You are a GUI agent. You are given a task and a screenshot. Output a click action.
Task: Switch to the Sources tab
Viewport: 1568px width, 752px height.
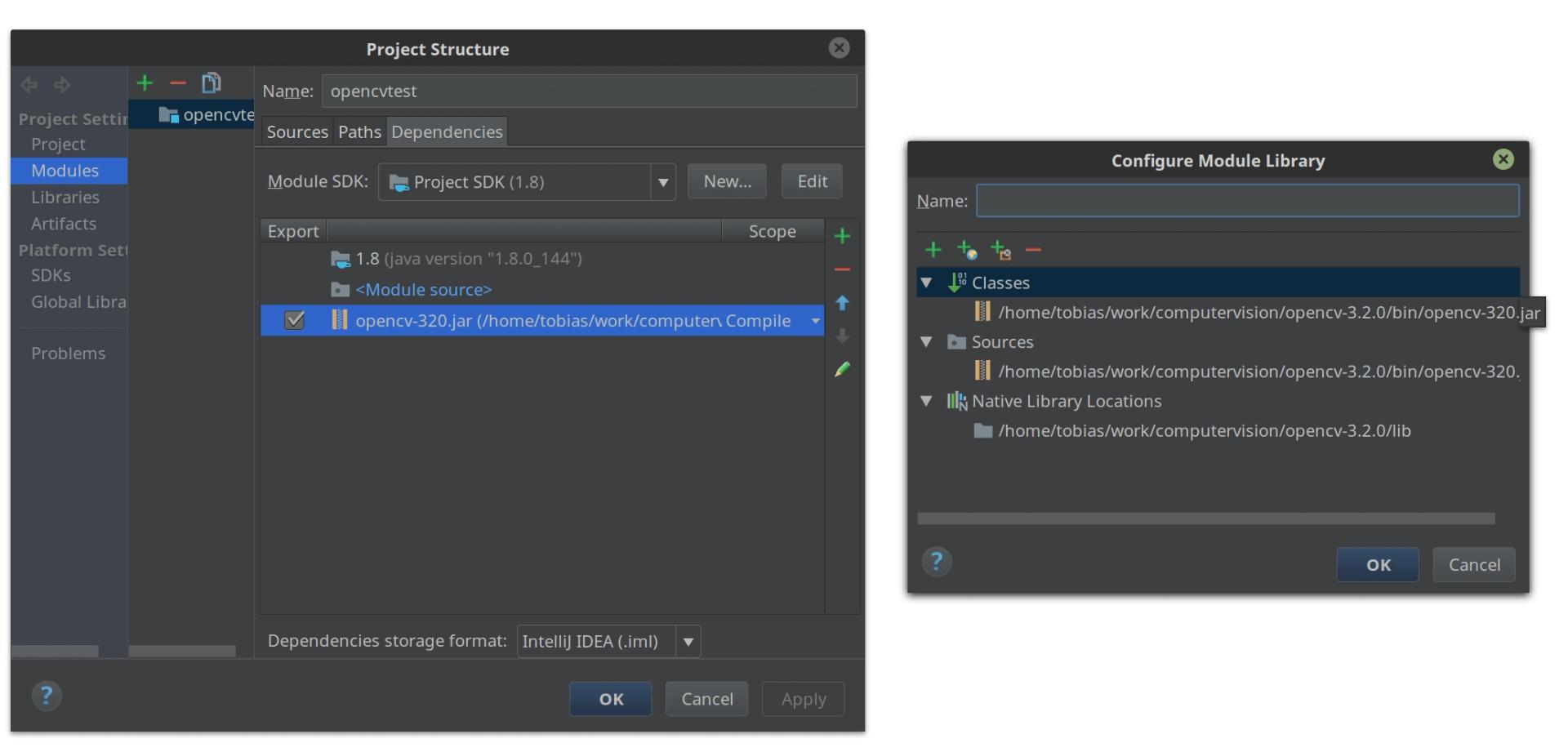tap(297, 132)
